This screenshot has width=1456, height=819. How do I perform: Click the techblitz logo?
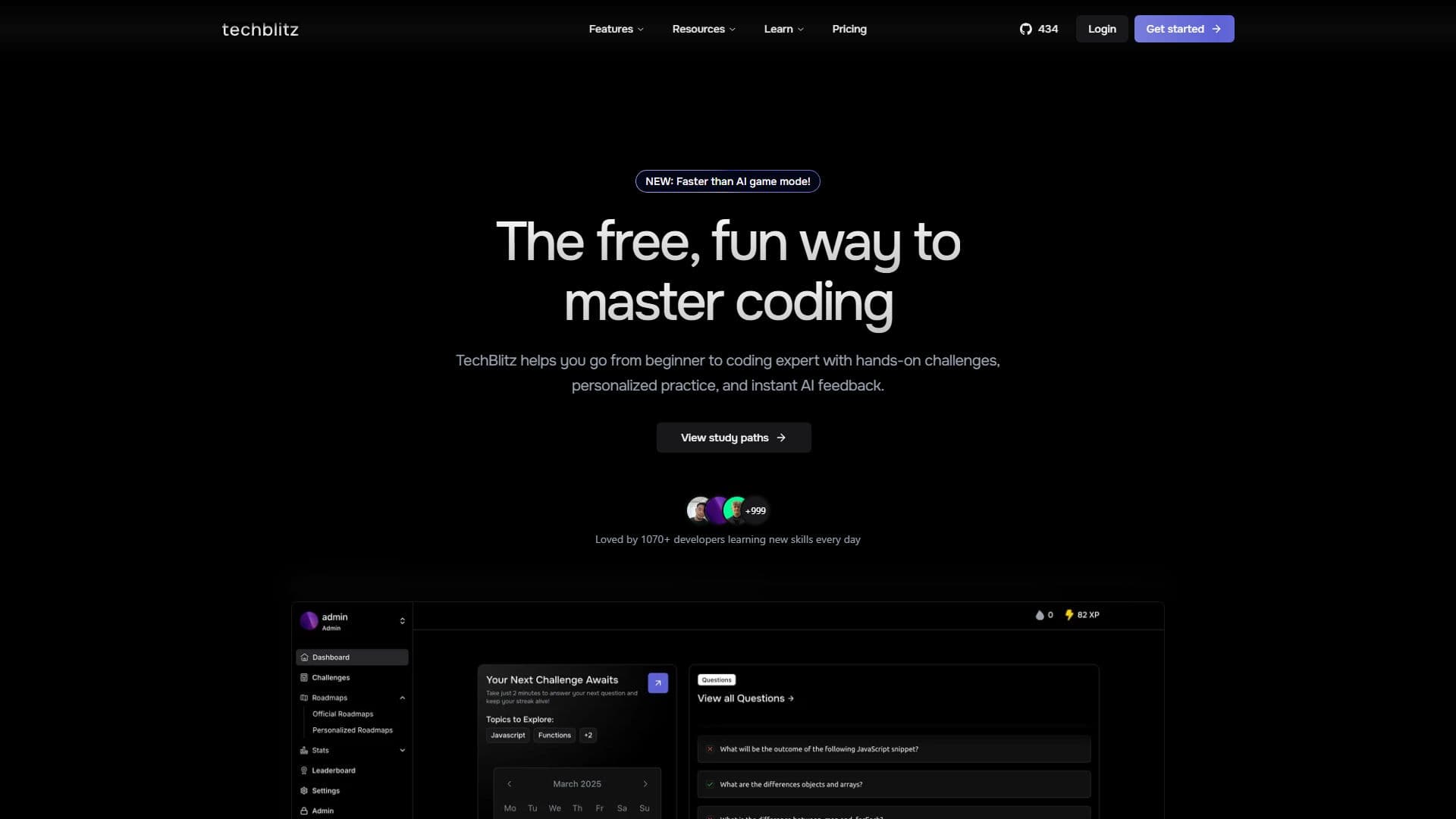pyautogui.click(x=260, y=30)
